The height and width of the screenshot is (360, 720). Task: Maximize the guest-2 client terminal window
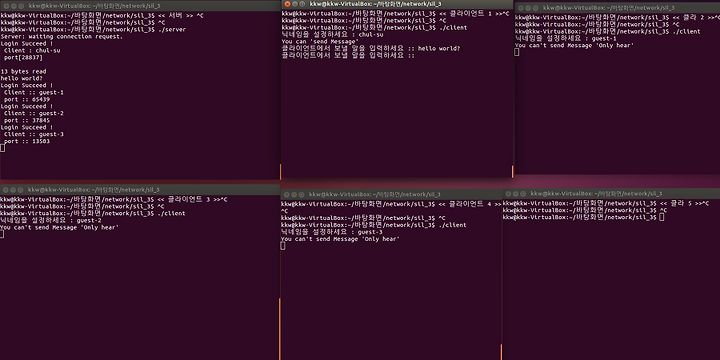coord(21,190)
